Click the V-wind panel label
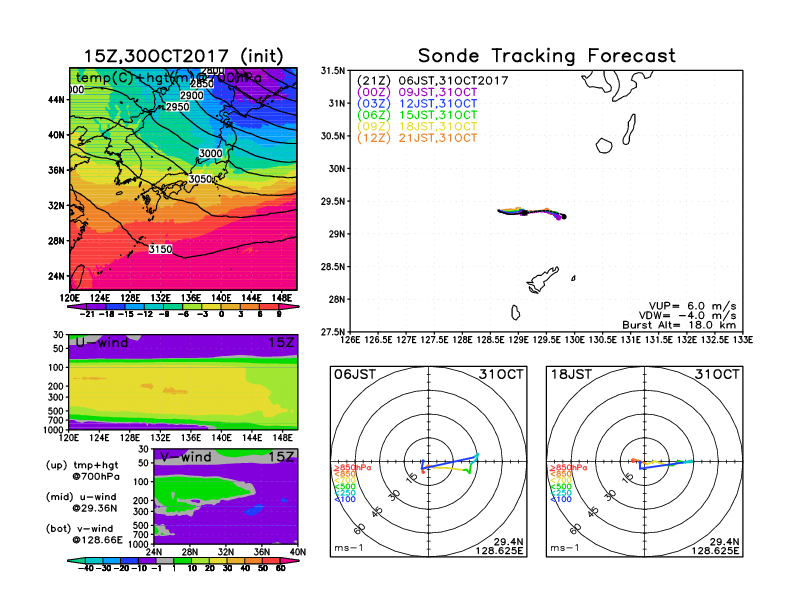Screen dimensions: 792x612 point(187,457)
